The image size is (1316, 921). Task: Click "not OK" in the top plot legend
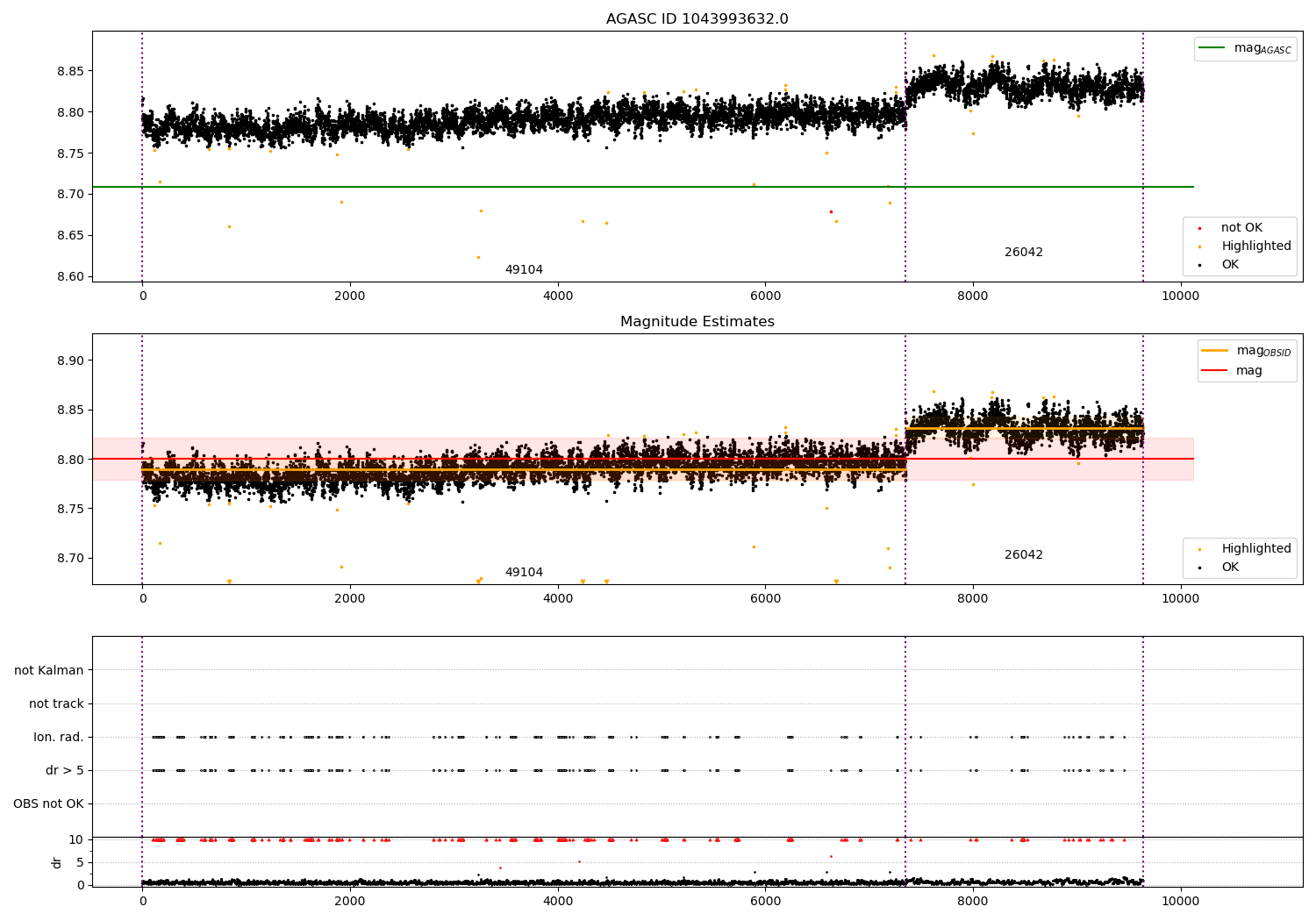click(1241, 228)
